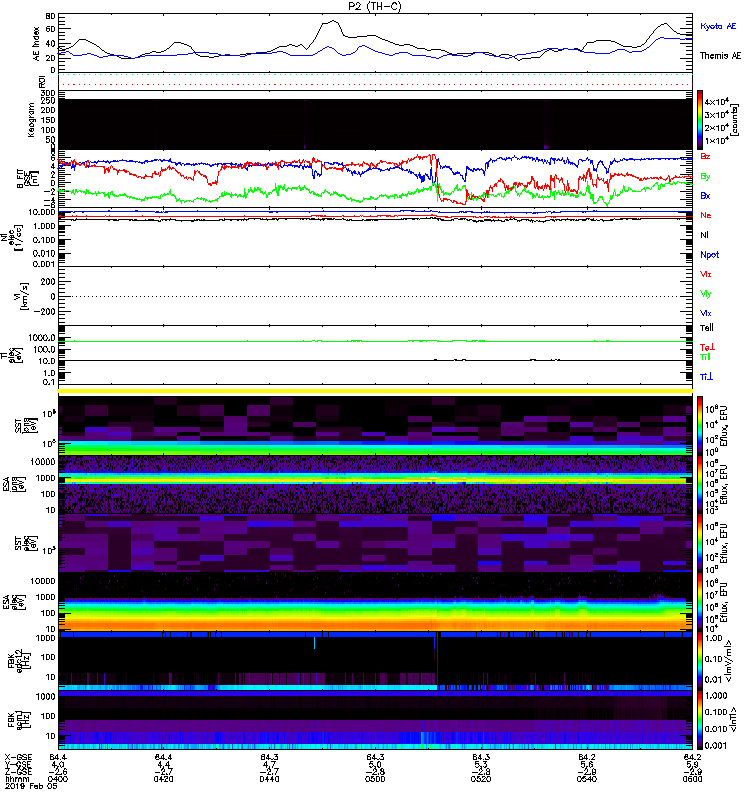This screenshot has height=800, width=750.
Task: Click the <|nT|> color bar label
Action: 735,720
